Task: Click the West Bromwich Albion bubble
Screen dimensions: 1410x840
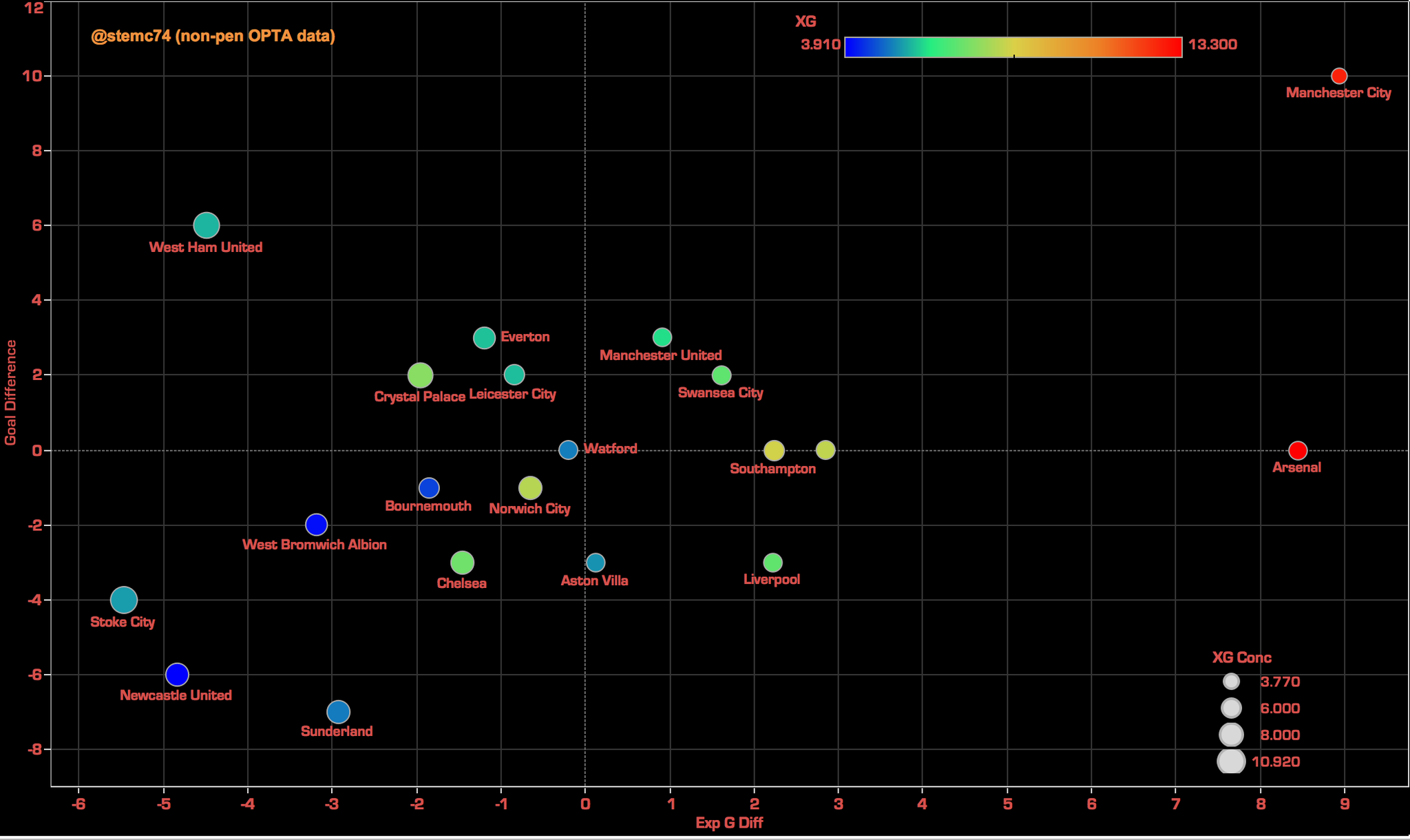Action: [316, 524]
